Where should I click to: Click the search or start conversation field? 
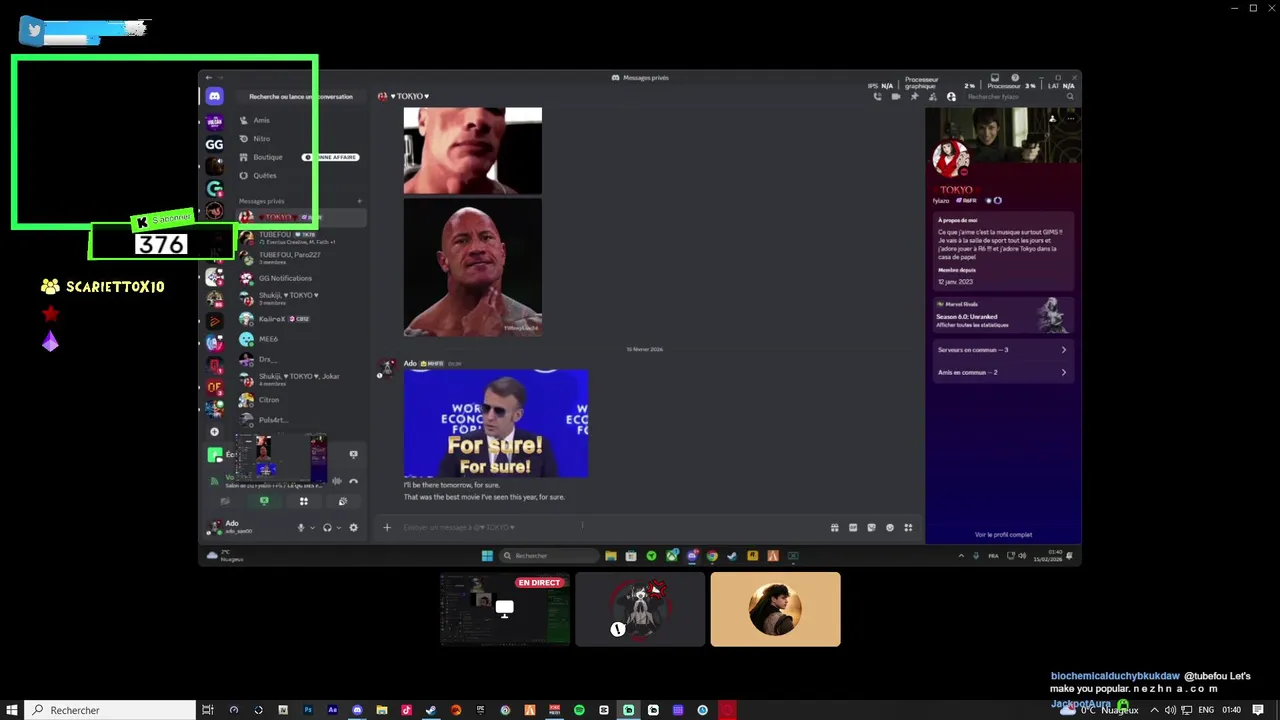pyautogui.click(x=300, y=97)
